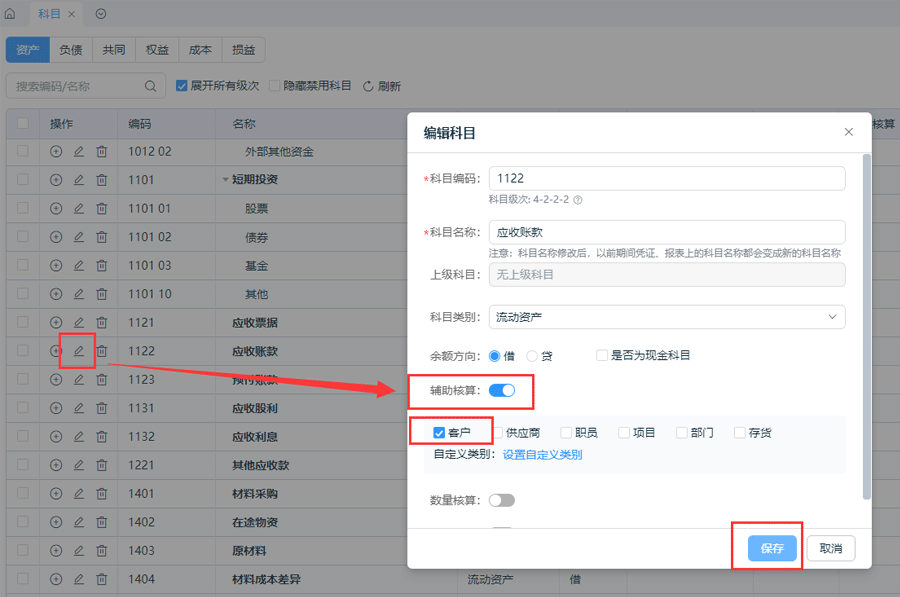Open the 设置自定义类别 link
The height and width of the screenshot is (597, 900).
click(x=542, y=455)
